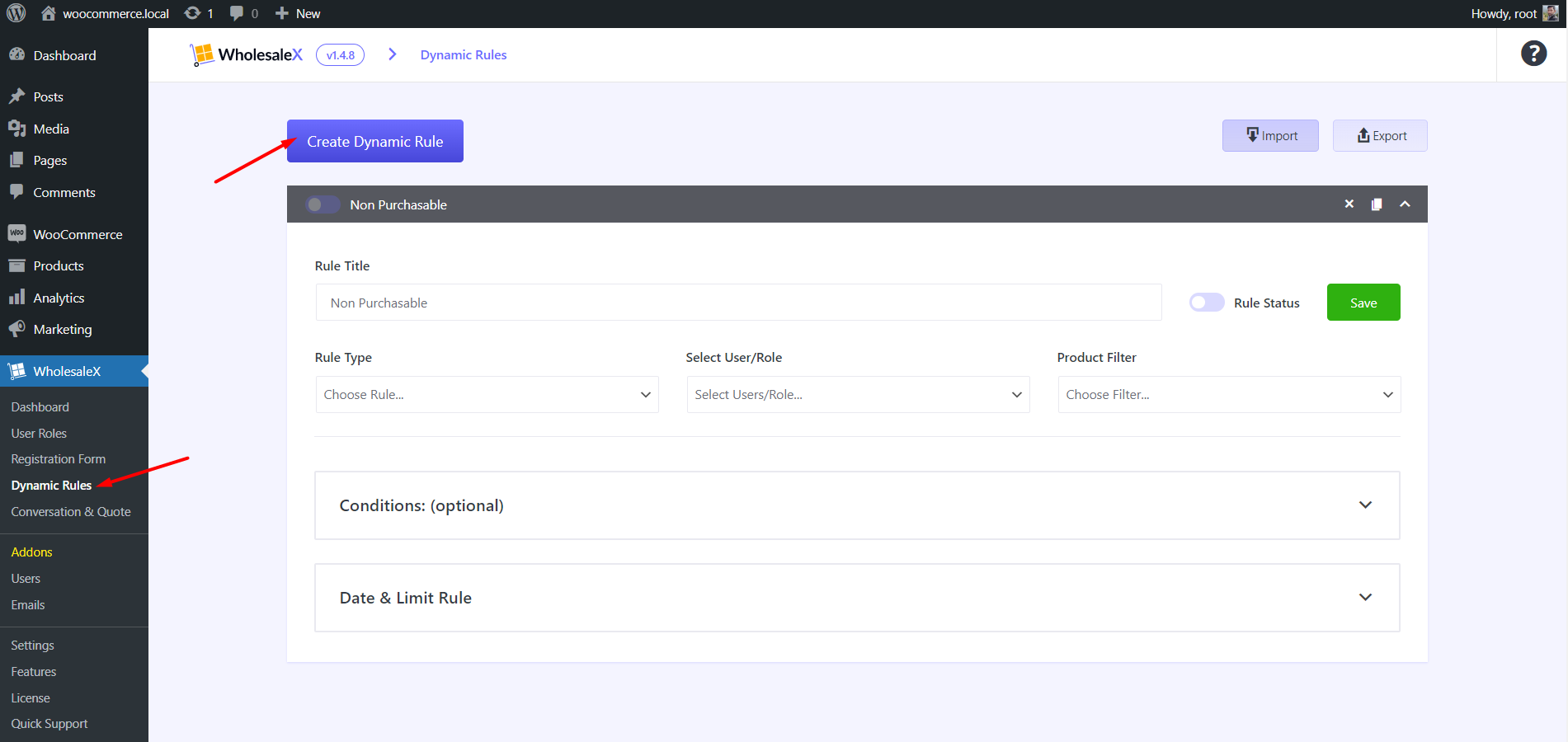Open License submenu item
This screenshot has width=1568, height=742.
coord(31,697)
